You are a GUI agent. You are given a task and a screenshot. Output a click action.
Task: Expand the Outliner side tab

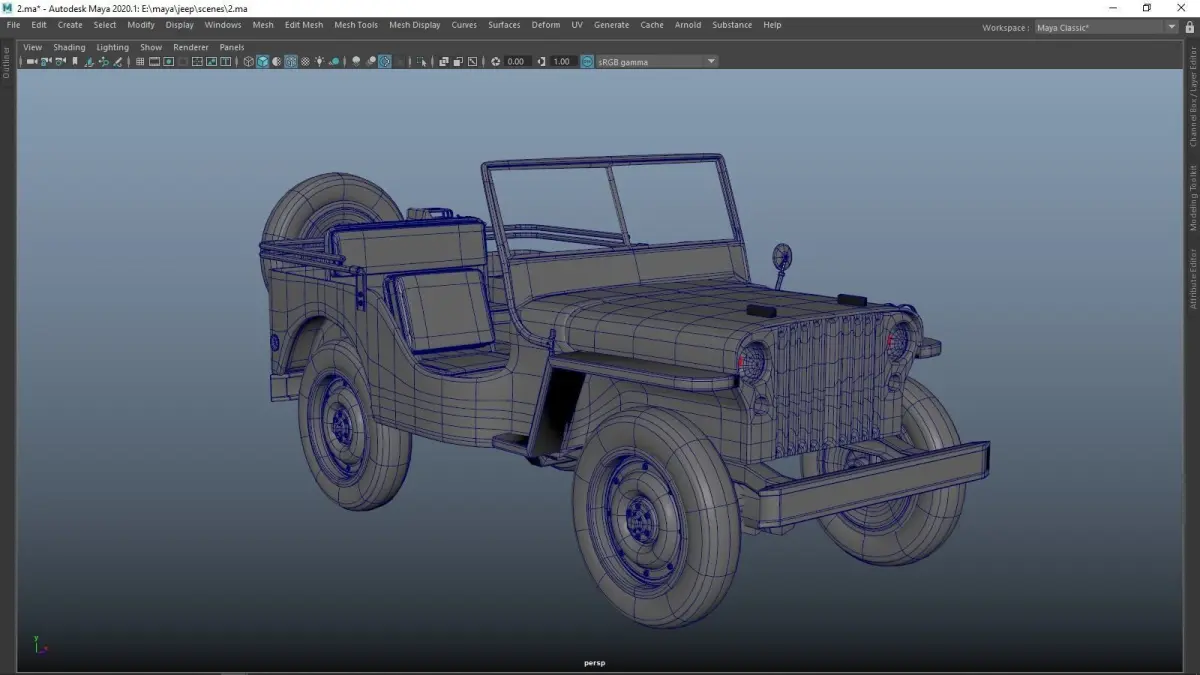(x=6, y=63)
